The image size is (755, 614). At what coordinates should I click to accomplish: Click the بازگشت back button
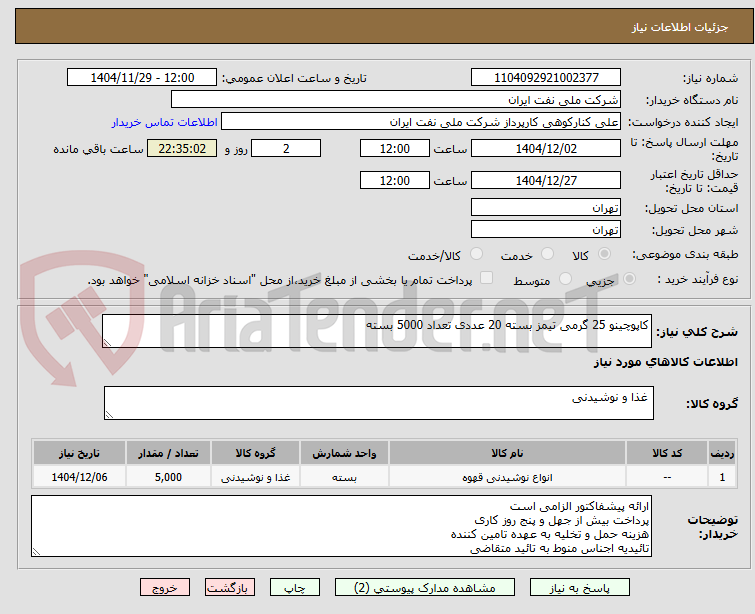pyautogui.click(x=230, y=588)
